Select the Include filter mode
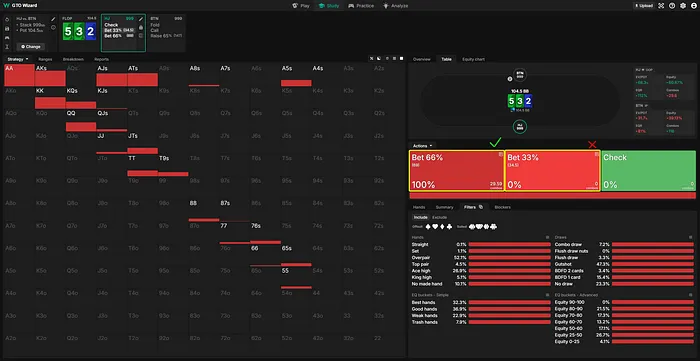Viewport: 700px width, 361px height. pos(420,217)
